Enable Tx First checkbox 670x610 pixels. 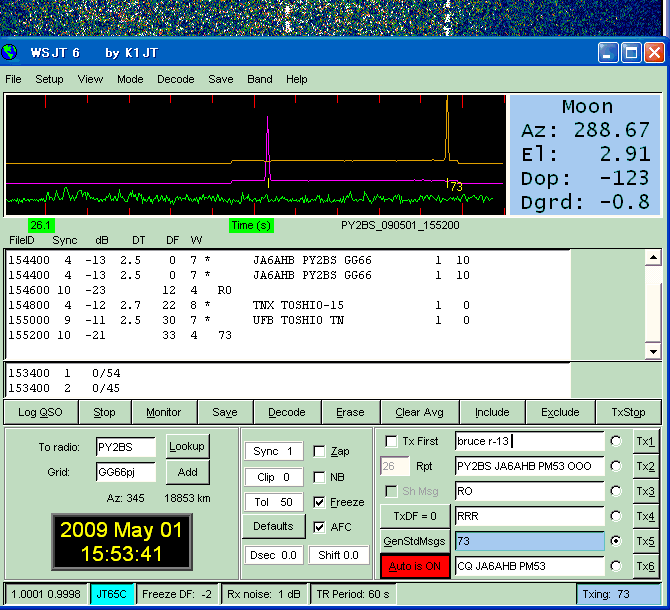[x=393, y=441]
